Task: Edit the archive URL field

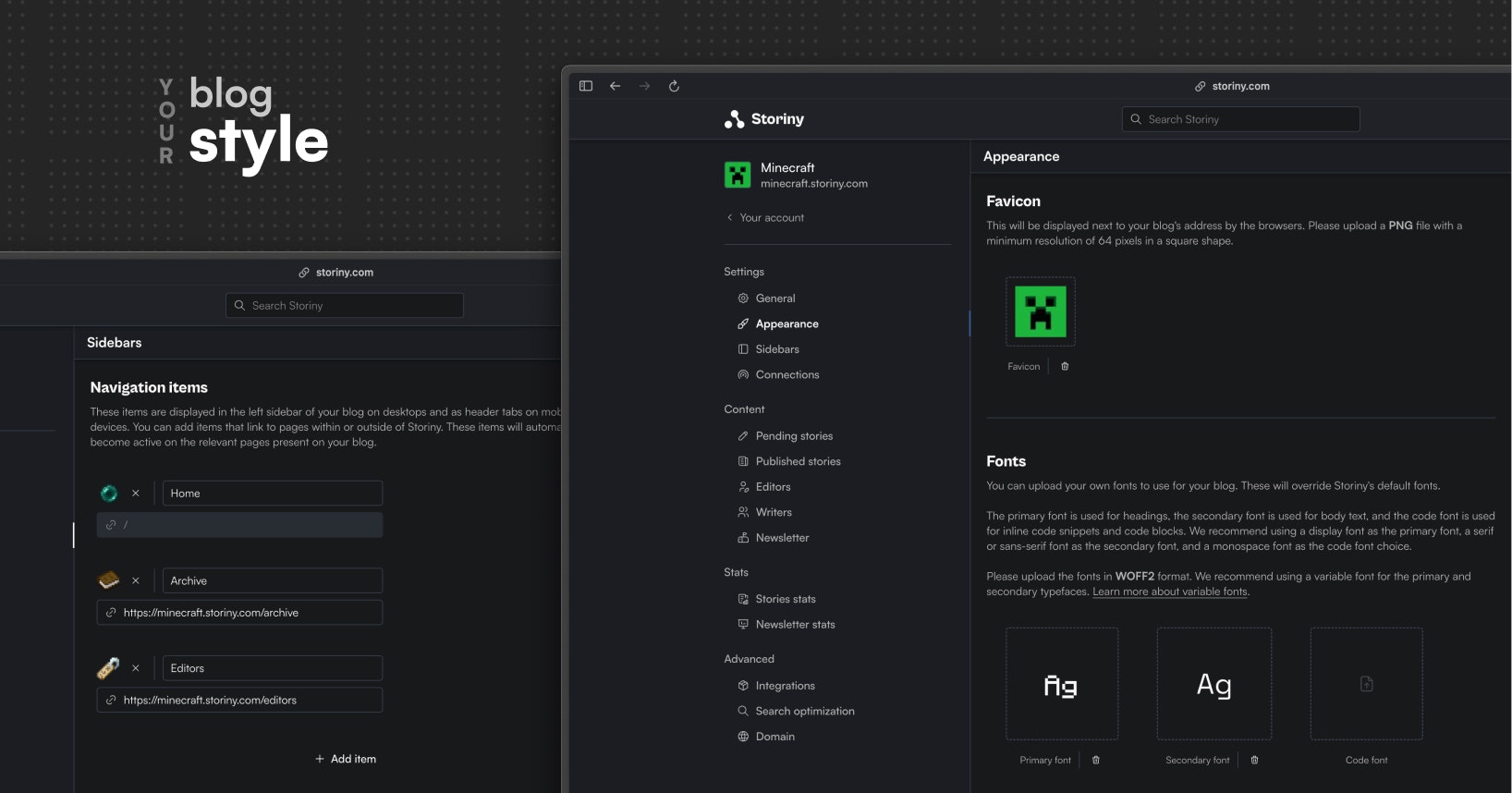Action: [239, 613]
